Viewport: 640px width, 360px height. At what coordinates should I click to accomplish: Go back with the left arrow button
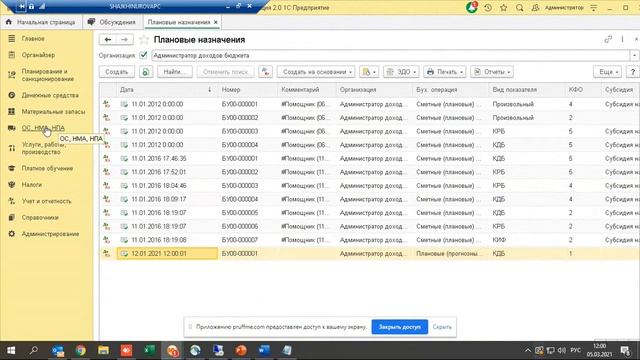pos(108,40)
